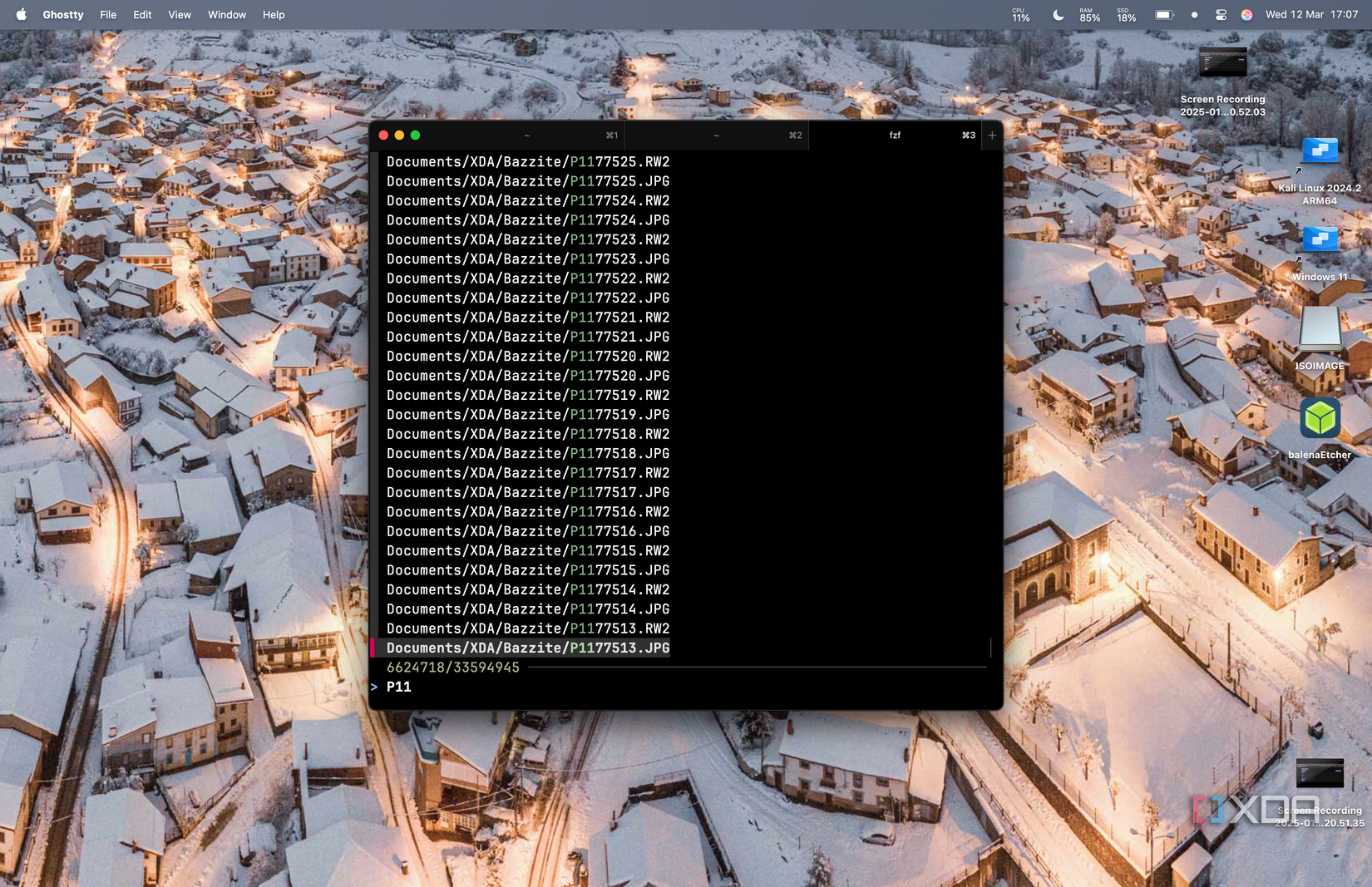
Task: Select the result P1177516.RW2
Action: point(528,512)
